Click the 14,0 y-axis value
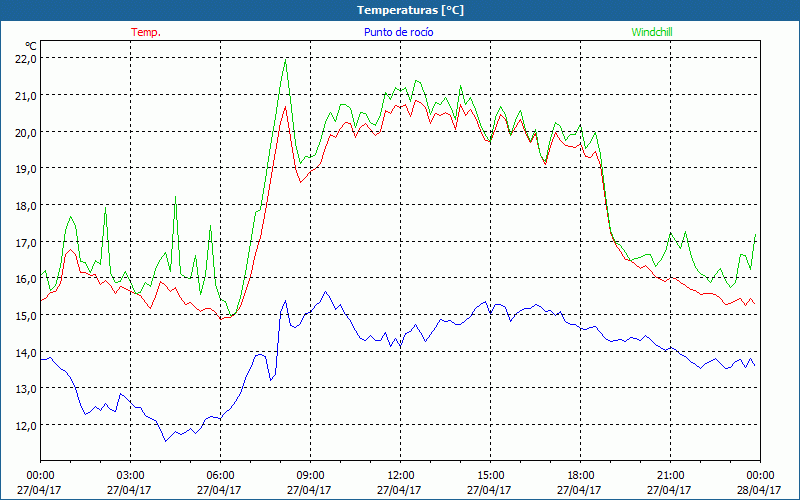Screen dimensions: 800x500 [26, 353]
